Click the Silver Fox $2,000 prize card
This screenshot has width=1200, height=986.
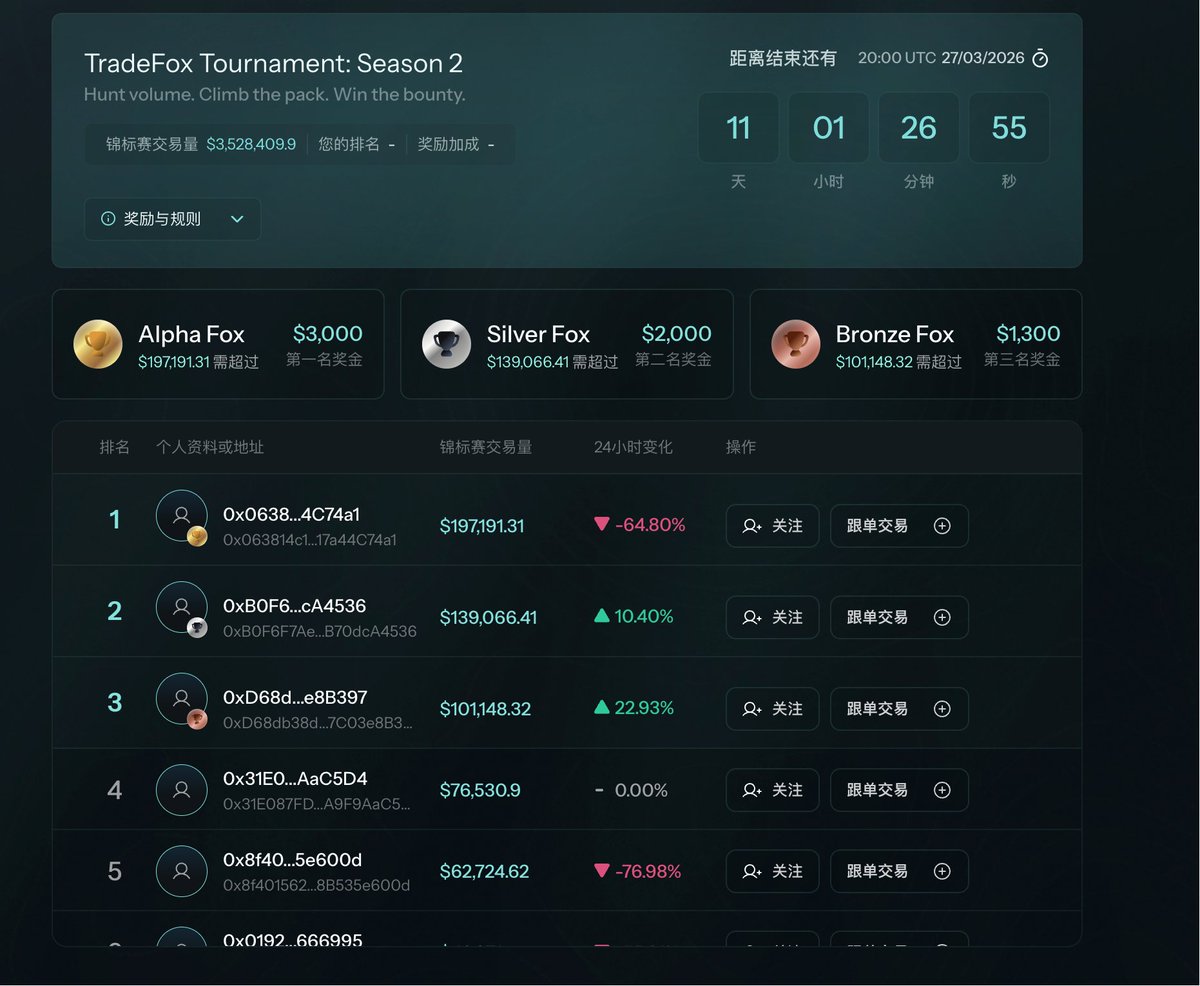point(567,344)
